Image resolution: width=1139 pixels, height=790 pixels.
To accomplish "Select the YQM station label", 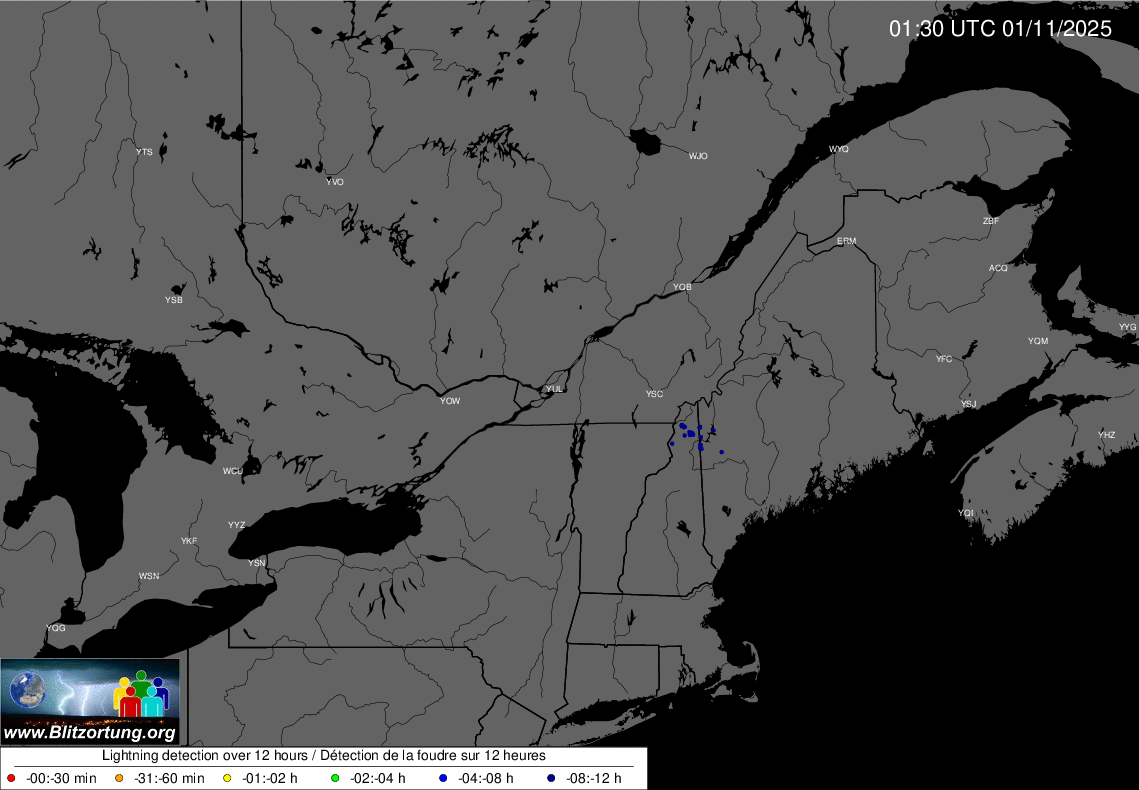I will (x=1038, y=342).
